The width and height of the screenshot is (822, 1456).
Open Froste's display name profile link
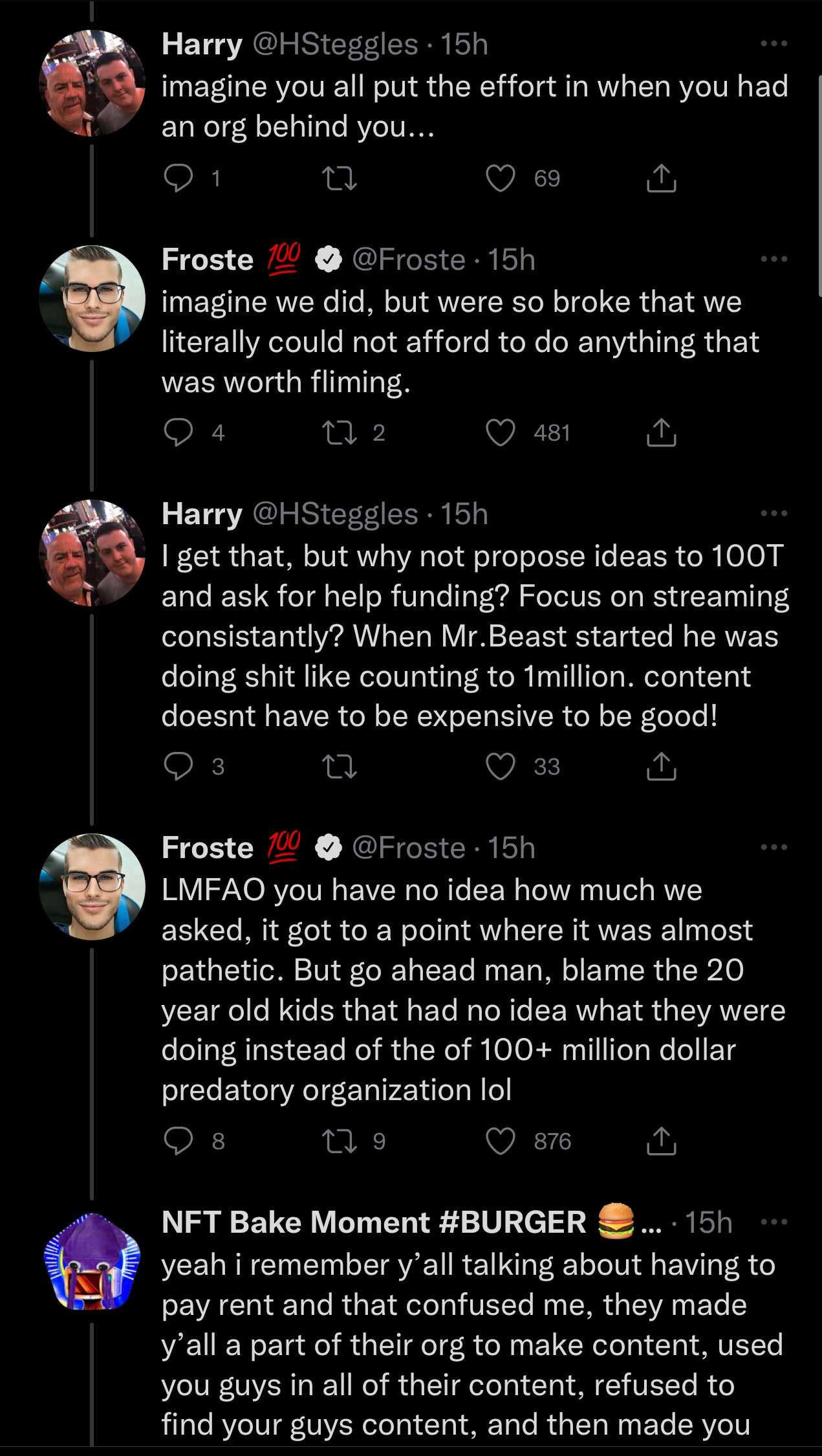tap(208, 259)
